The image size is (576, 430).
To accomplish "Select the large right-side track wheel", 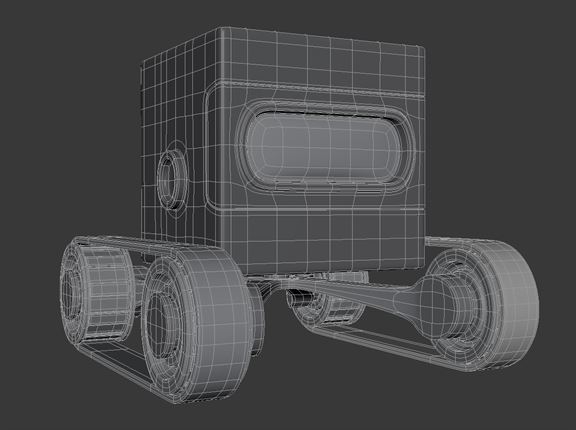I will [x=484, y=306].
